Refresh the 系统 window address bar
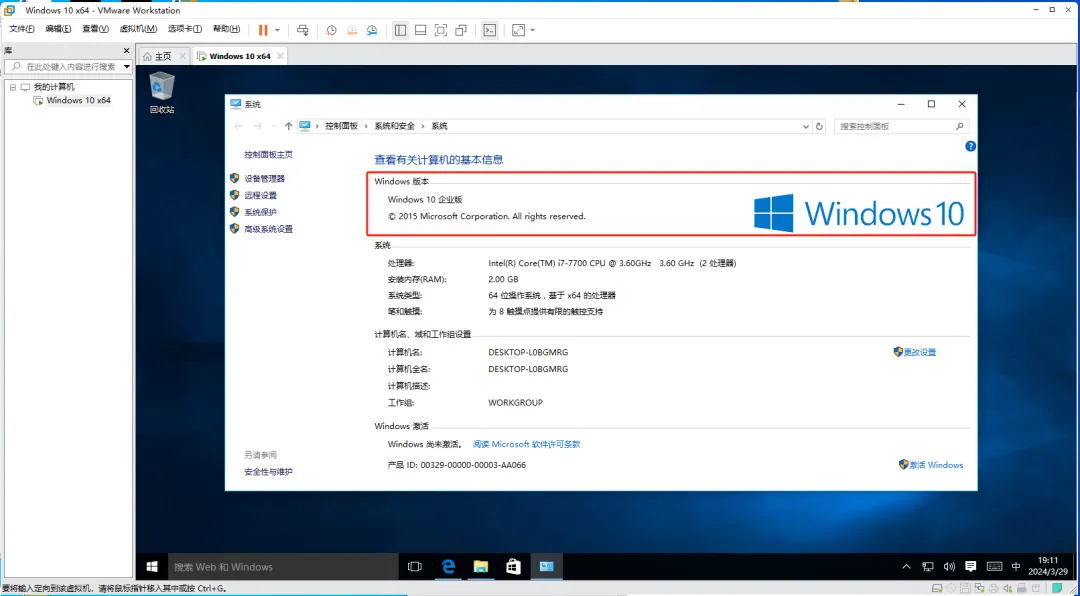The height and width of the screenshot is (596, 1080). tap(819, 127)
